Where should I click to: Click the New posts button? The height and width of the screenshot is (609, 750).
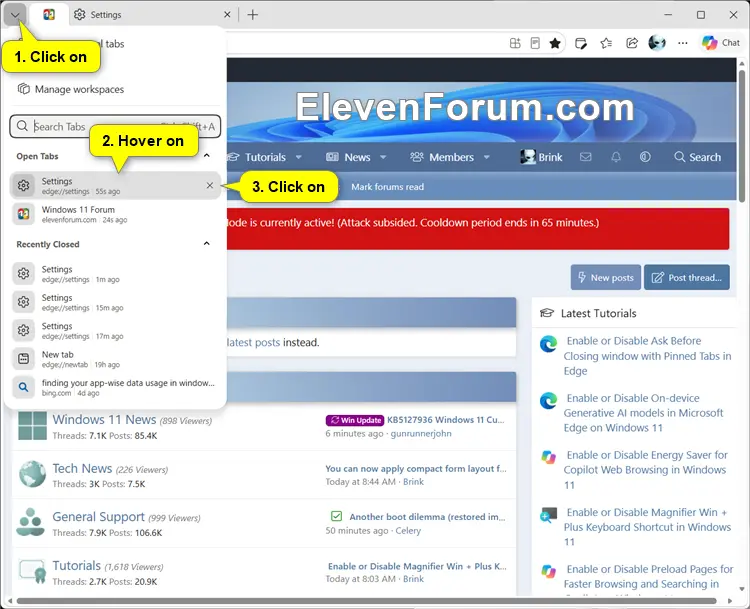click(606, 277)
